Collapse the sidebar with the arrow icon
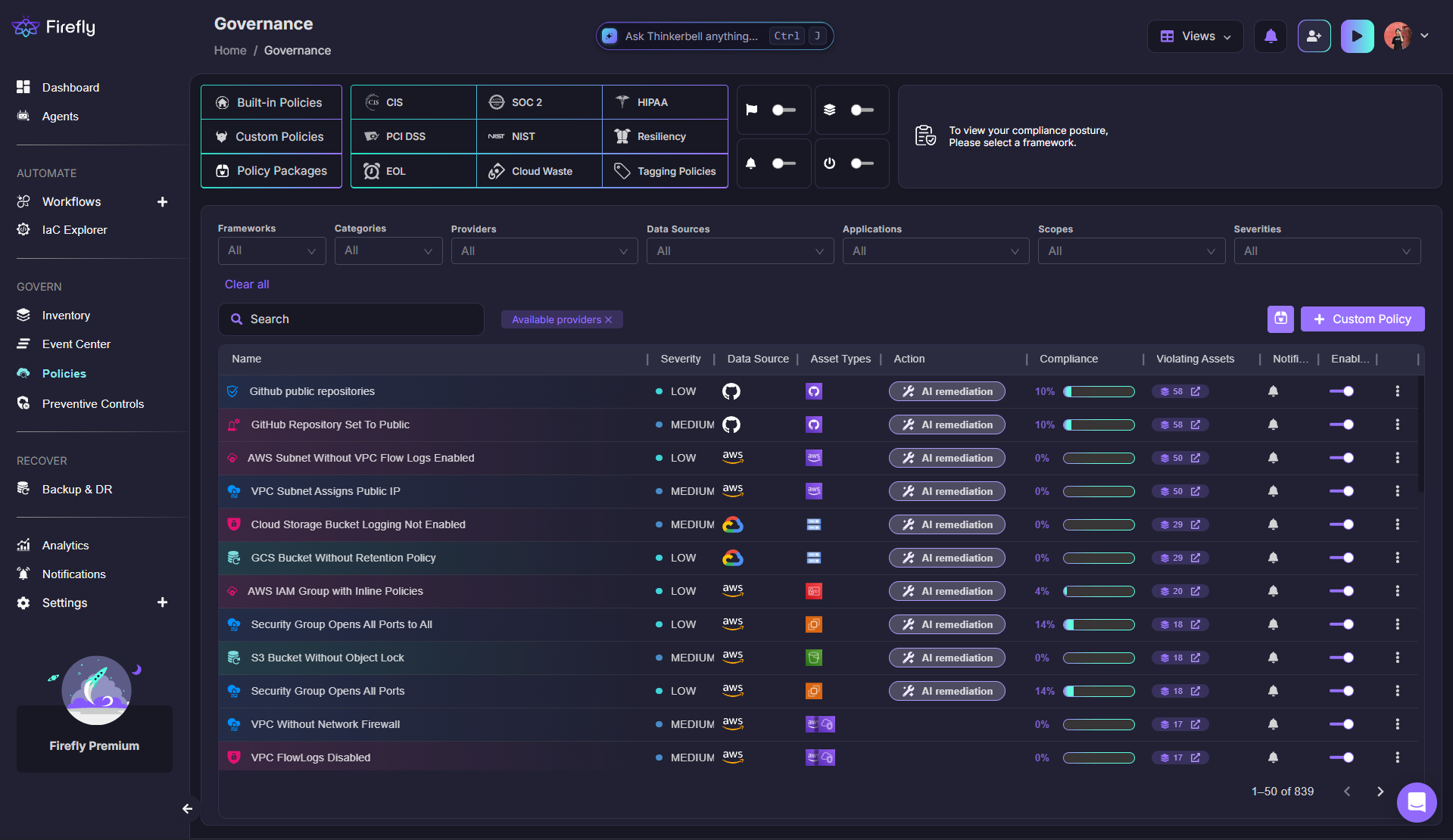The height and width of the screenshot is (840, 1453). tap(187, 808)
